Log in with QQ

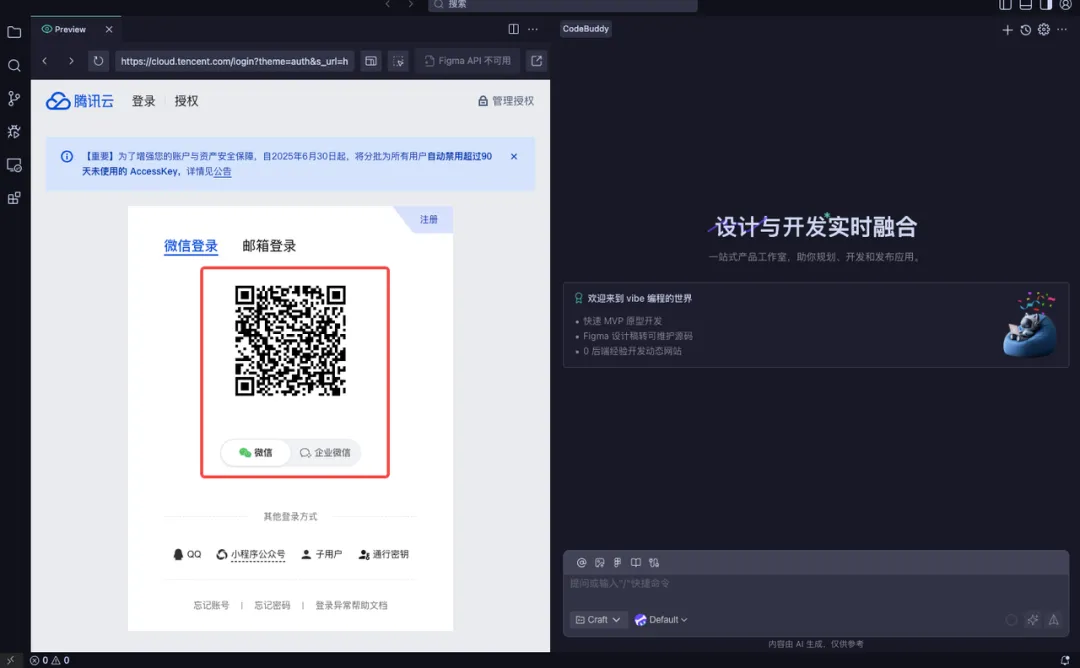[187, 554]
